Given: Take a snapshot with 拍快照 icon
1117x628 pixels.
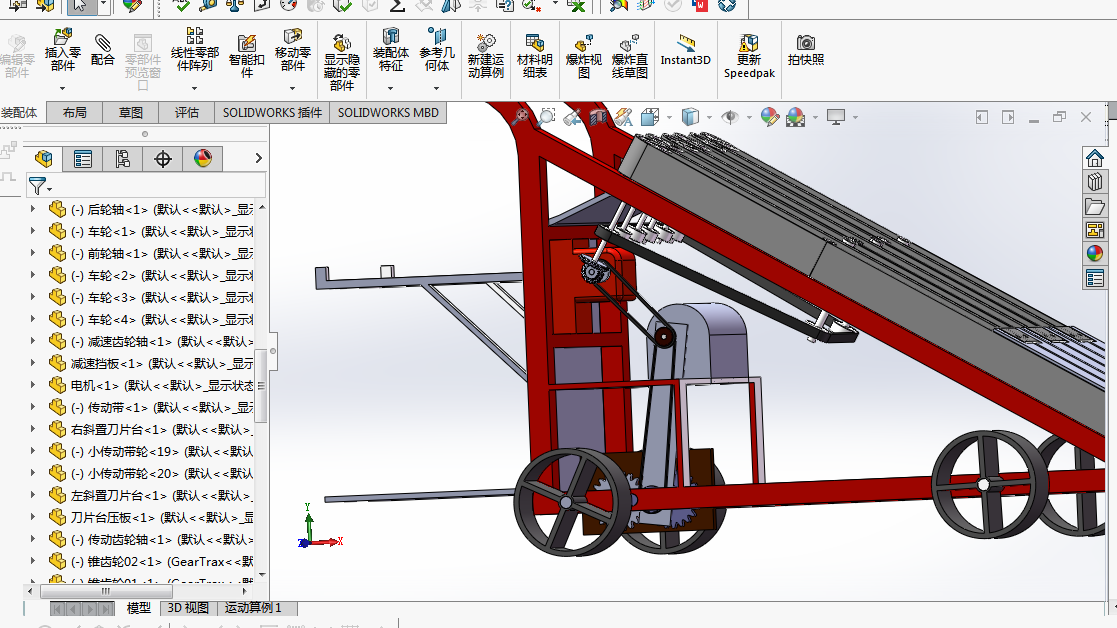Looking at the screenshot, I should pos(806,49).
